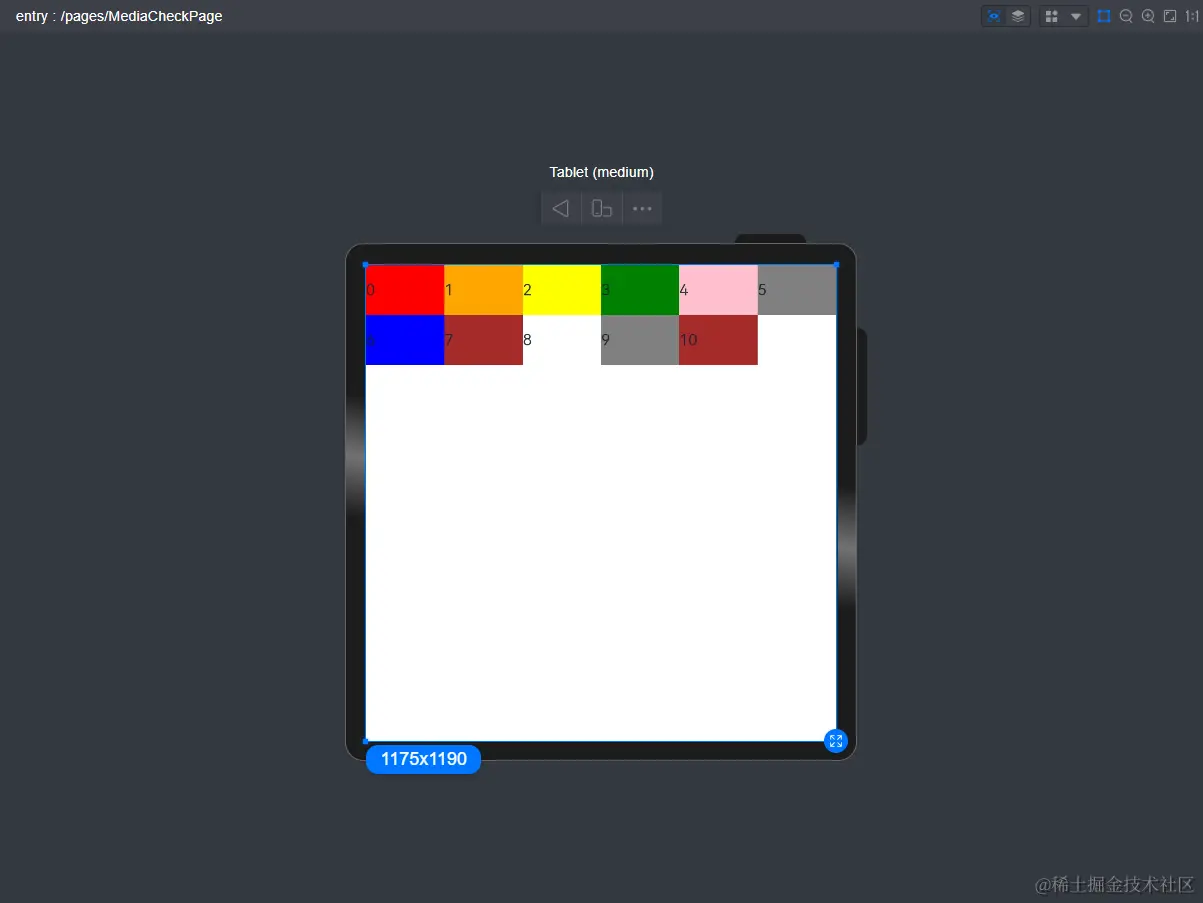
Task: Select the white grid cell labeled 8
Action: (562, 340)
